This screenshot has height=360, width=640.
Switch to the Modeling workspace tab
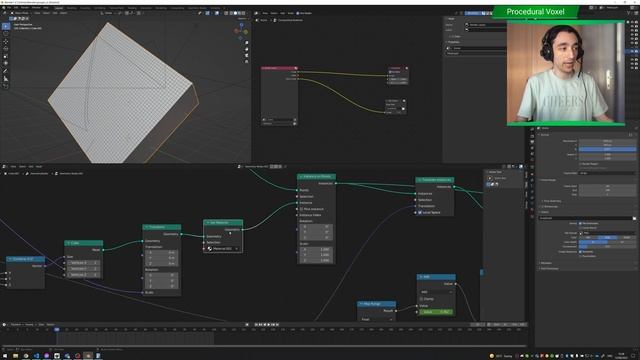[72, 8]
